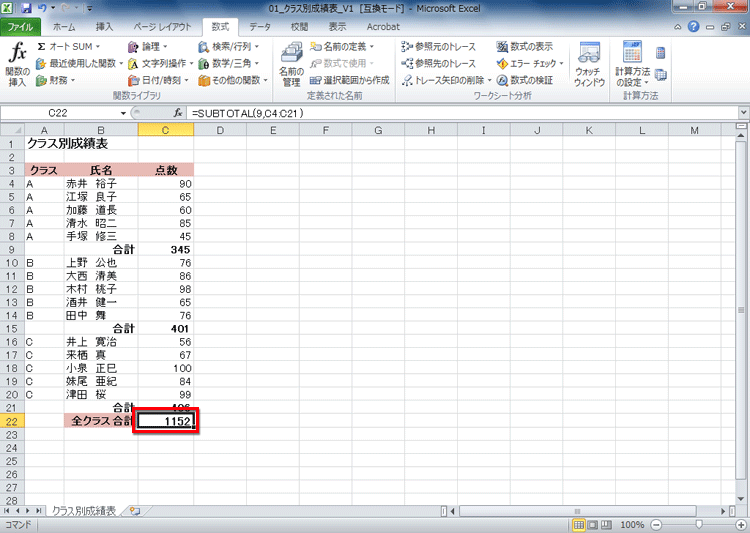The width and height of the screenshot is (750, 533).
Task: Open 計算方法の設定 options
Action: tap(632, 64)
